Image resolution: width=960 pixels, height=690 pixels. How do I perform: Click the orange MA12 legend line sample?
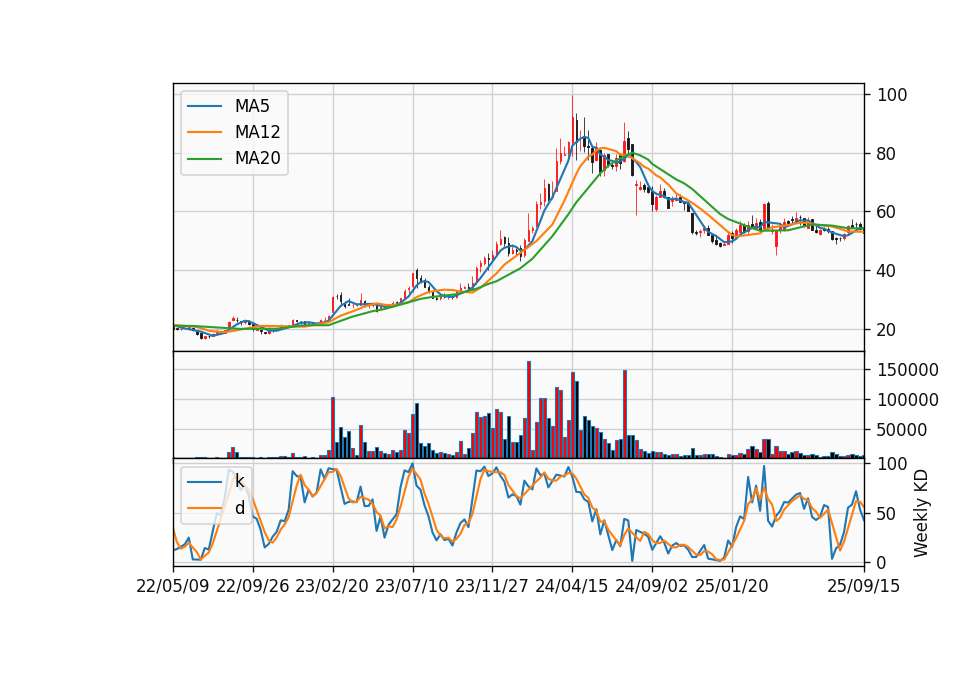[x=204, y=132]
